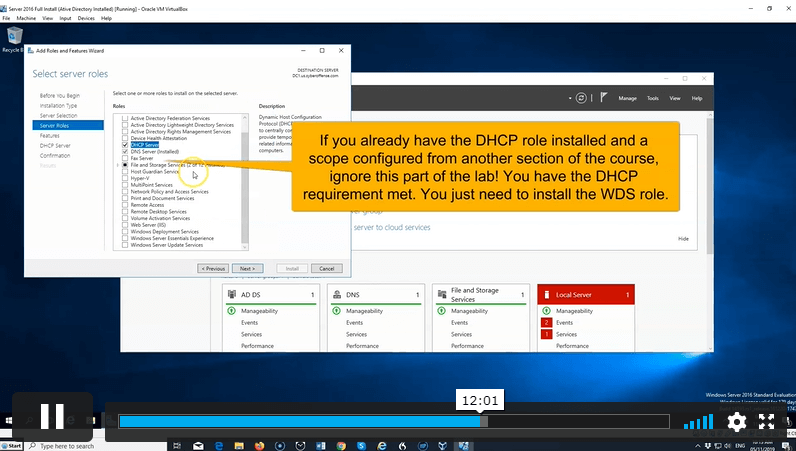Screen dimensions: 796x451
Task: Uncheck the DHCP Server role checkbox
Action: click(x=125, y=145)
